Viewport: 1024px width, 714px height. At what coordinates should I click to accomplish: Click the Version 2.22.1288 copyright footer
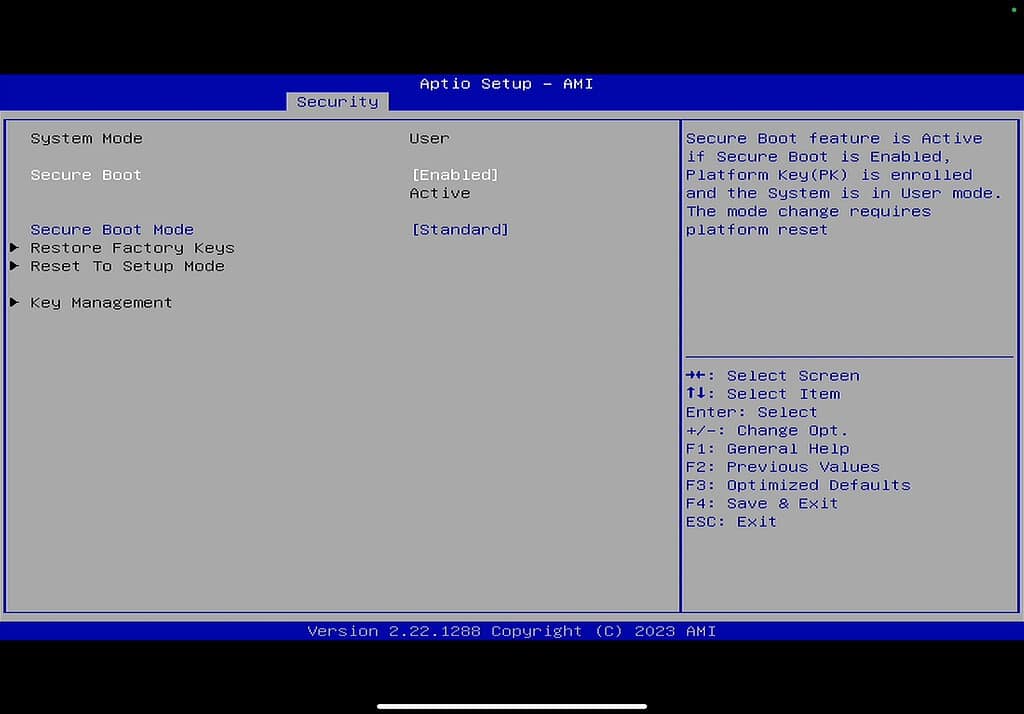pyautogui.click(x=511, y=631)
